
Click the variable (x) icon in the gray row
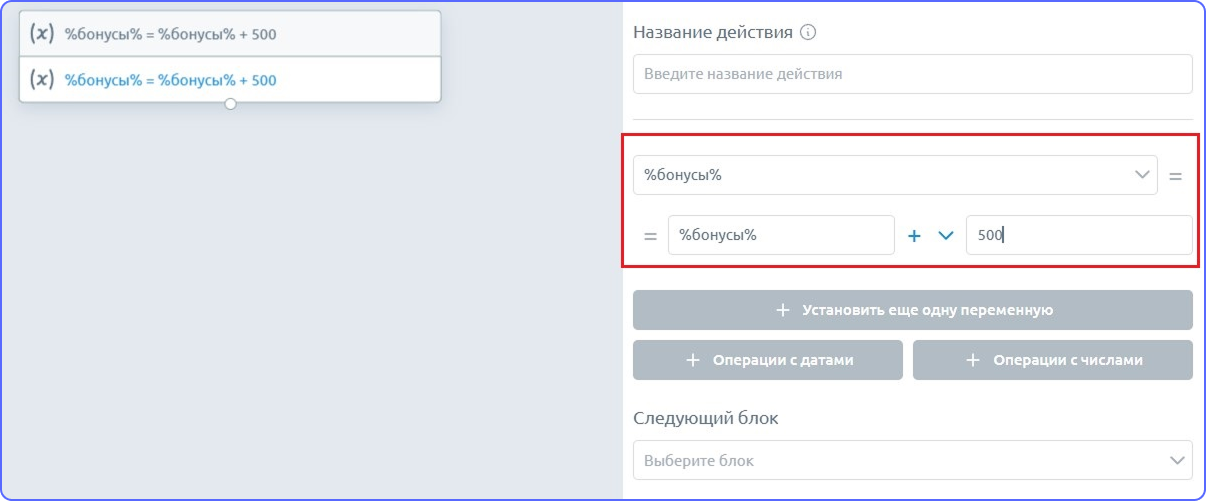[x=41, y=34]
